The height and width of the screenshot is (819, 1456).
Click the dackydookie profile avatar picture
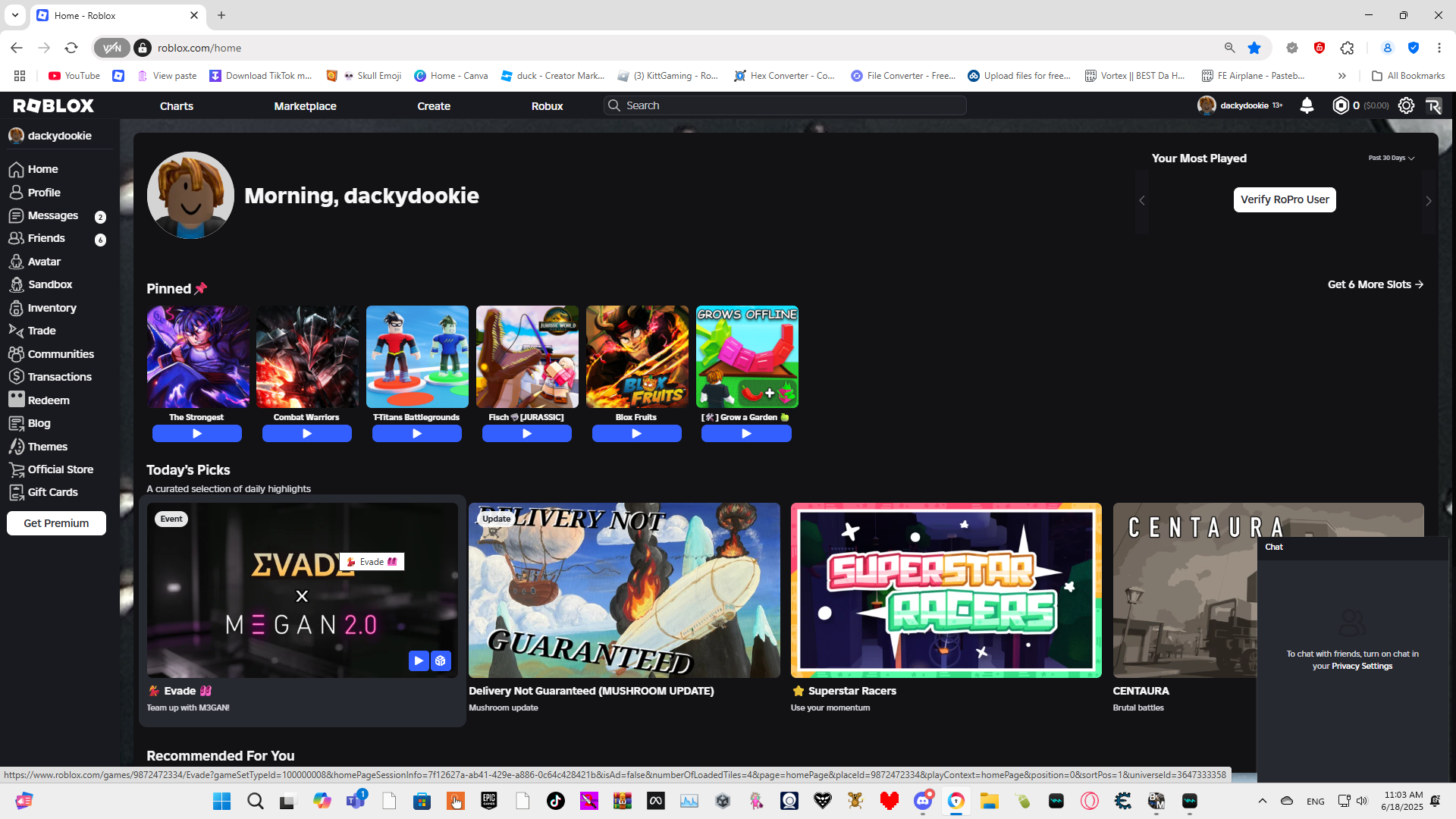tap(190, 196)
